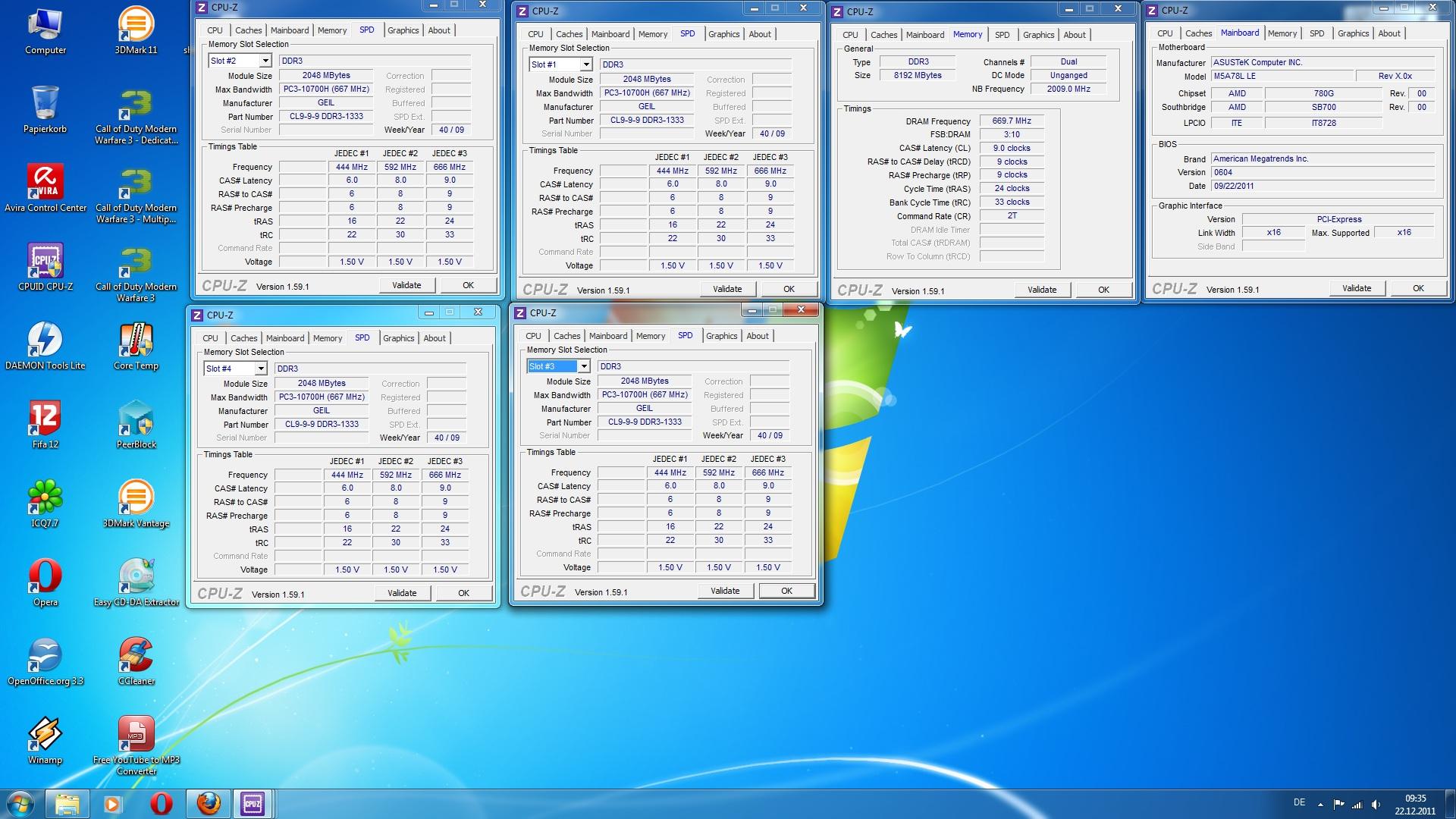Click the memory Size field 8192 MBytes

point(918,75)
